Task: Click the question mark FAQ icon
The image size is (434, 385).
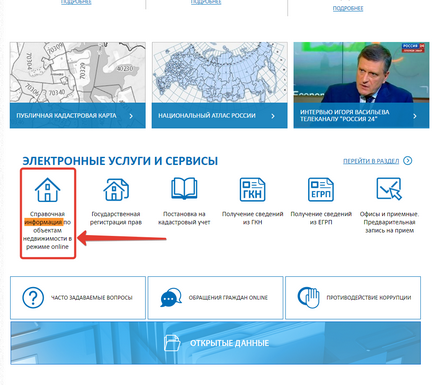Action: (x=33, y=297)
